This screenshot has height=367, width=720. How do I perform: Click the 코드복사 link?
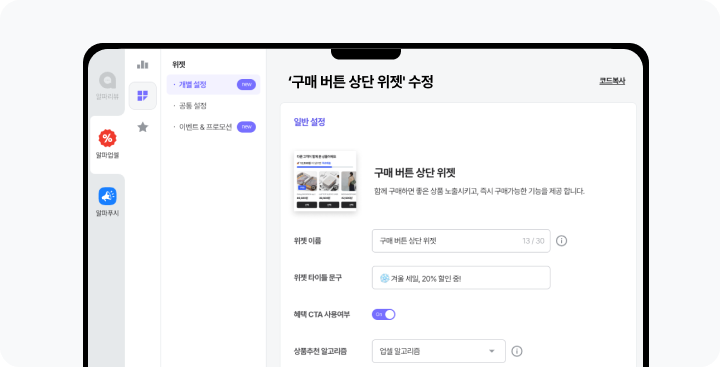pyautogui.click(x=612, y=81)
